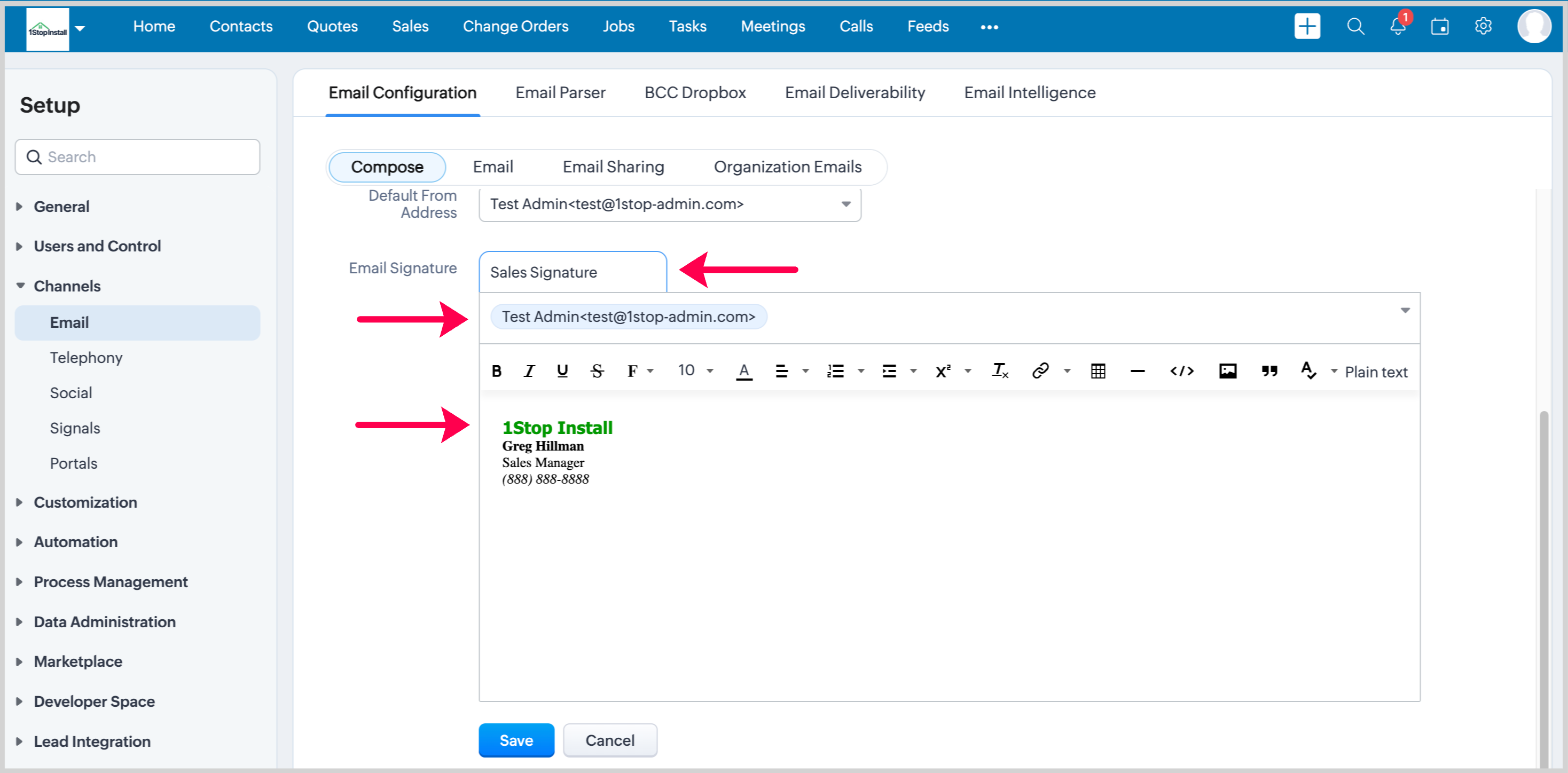Save the email signature
Screen dimensions: 1568x773
pyautogui.click(x=515, y=740)
